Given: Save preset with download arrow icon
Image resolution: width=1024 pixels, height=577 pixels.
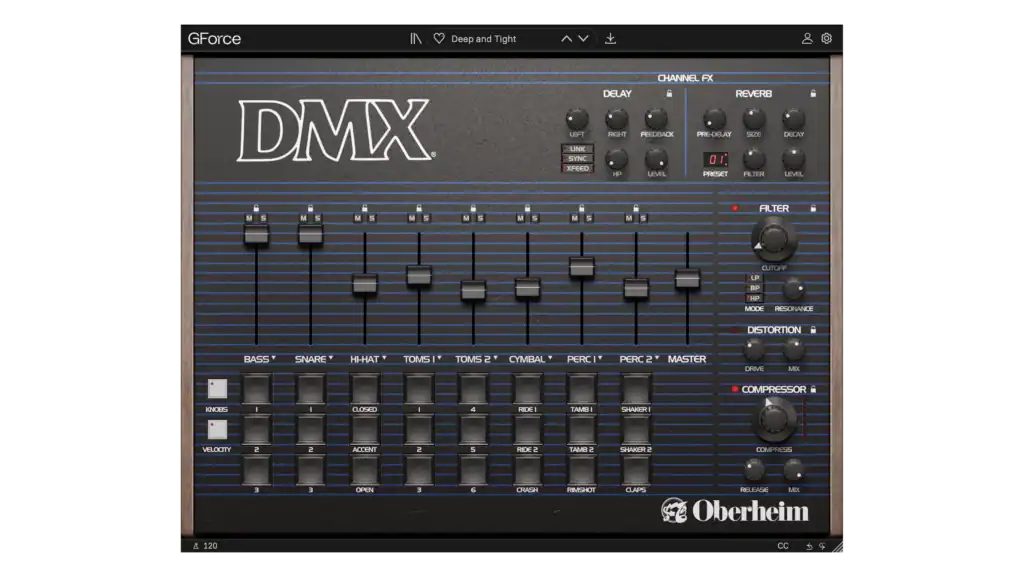Looking at the screenshot, I should click(x=610, y=39).
